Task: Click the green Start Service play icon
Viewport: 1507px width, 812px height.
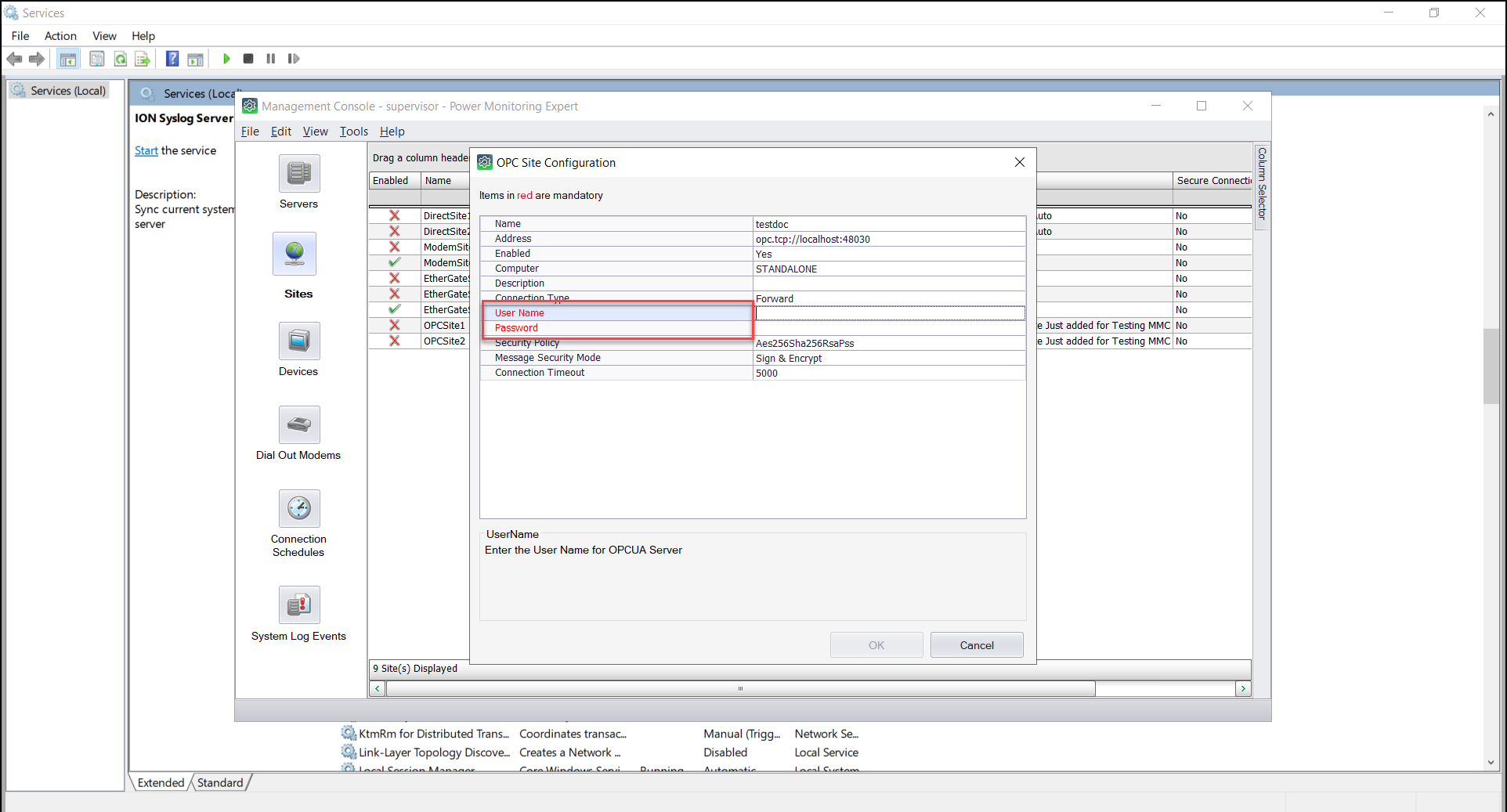Action: coord(226,59)
